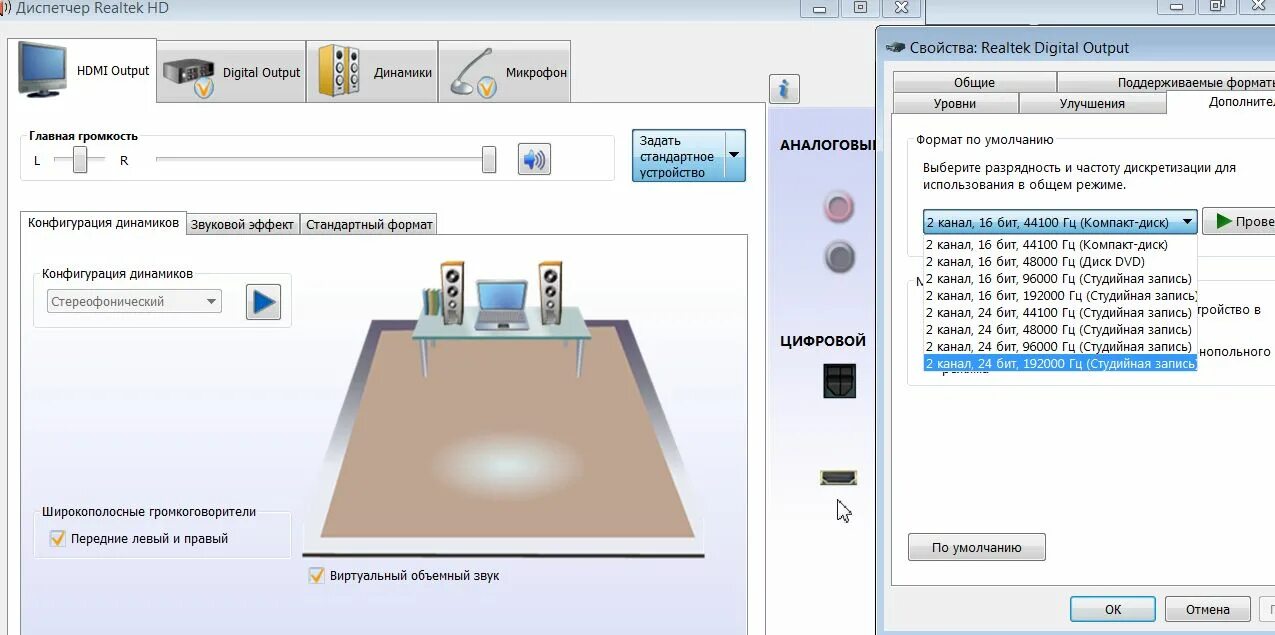Choose 16 бит, 96000 Гц option
The height and width of the screenshot is (635, 1275).
coord(1060,279)
